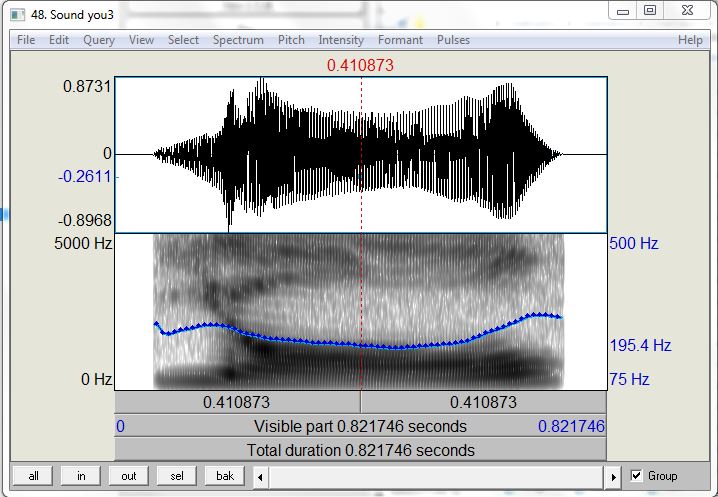718x497 pixels.
Task: Click the blue window end time 0.821746
Action: pos(571,426)
